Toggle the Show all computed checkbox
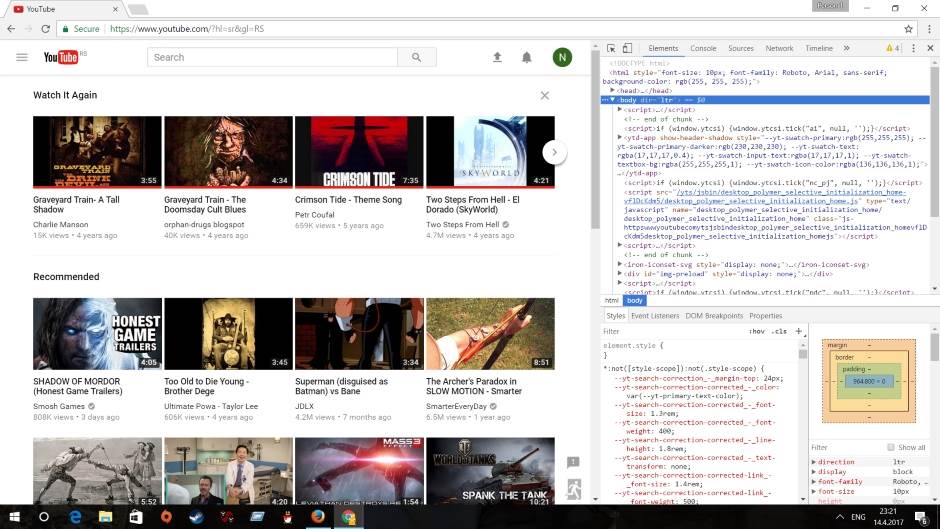 [x=891, y=447]
